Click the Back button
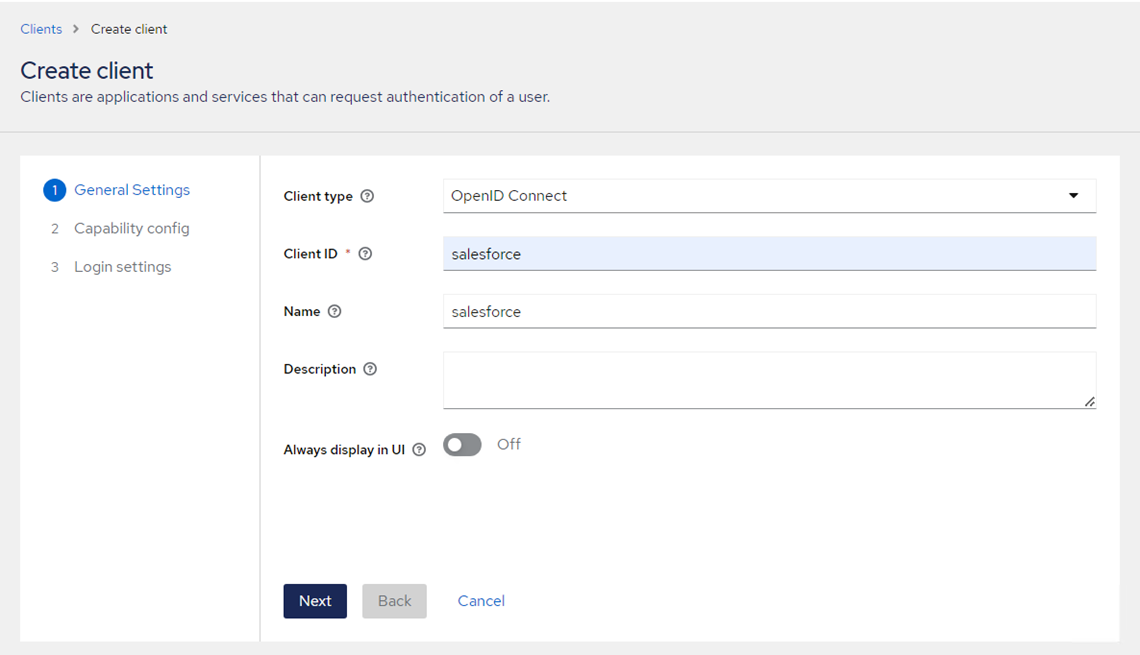This screenshot has height=655, width=1140. (394, 601)
